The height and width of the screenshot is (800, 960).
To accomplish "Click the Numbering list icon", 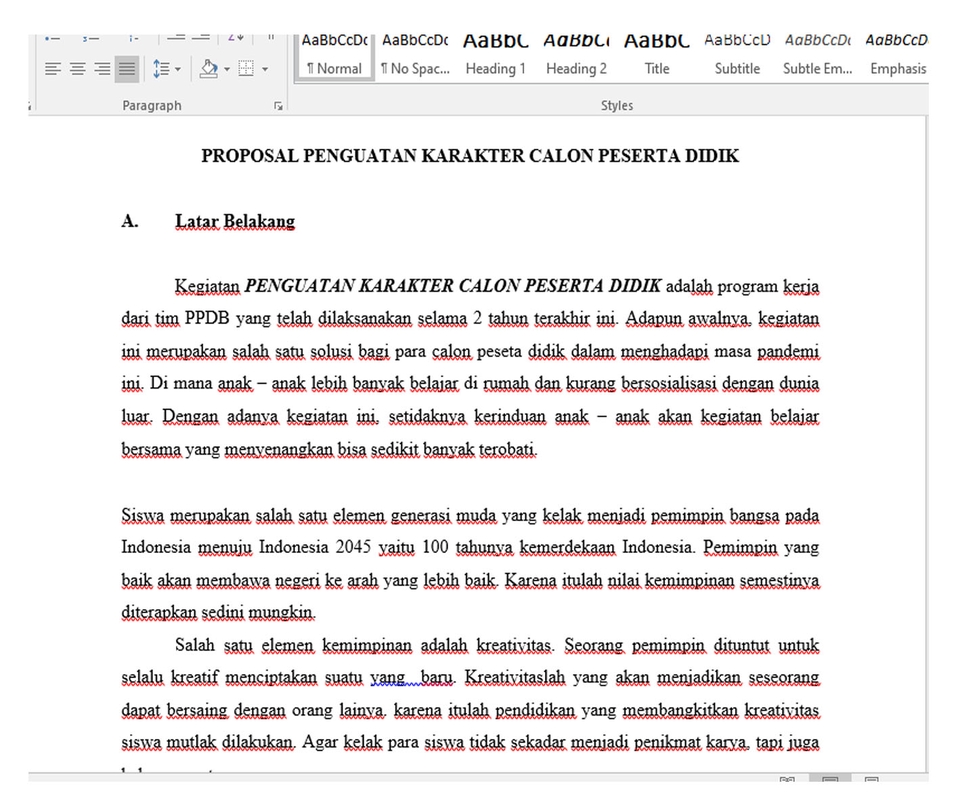I will tap(91, 38).
